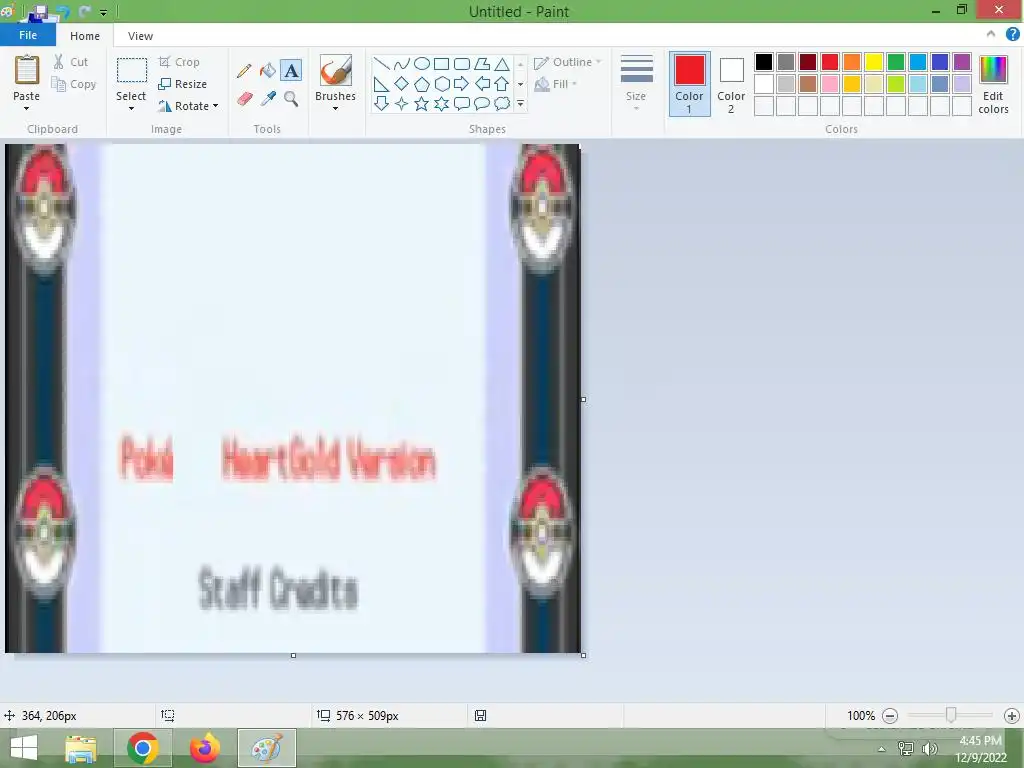Image resolution: width=1024 pixels, height=768 pixels.
Task: Click Save in Quick Access Toolbar
Action: pos(40,11)
